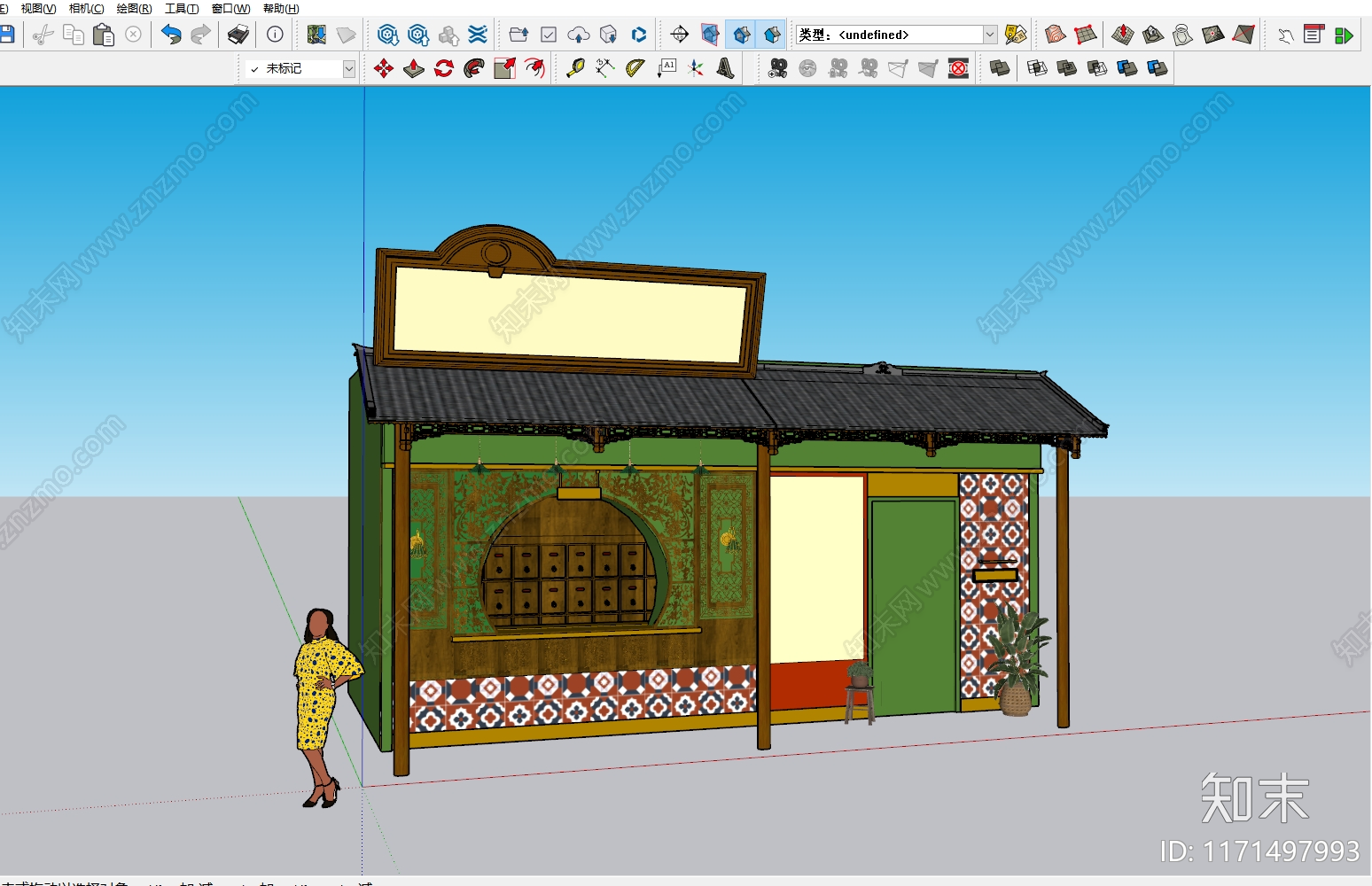1372x886 pixels.
Task: Click the cloud upload publish icon
Action: pyautogui.click(x=579, y=35)
